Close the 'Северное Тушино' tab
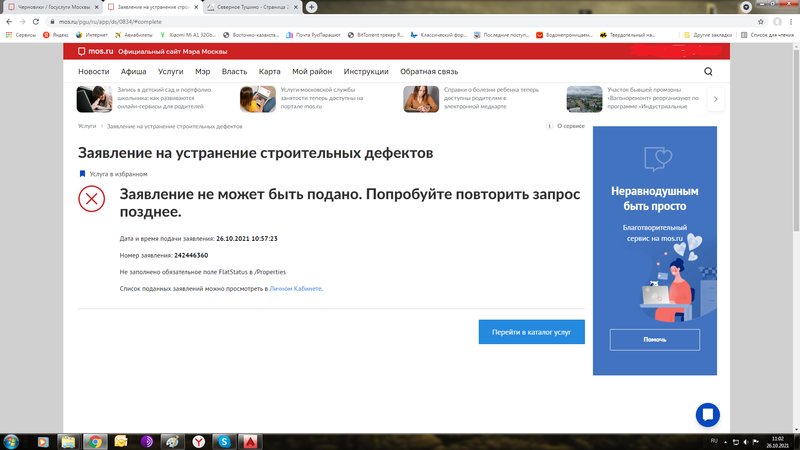The width and height of the screenshot is (800, 450). coord(295,7)
